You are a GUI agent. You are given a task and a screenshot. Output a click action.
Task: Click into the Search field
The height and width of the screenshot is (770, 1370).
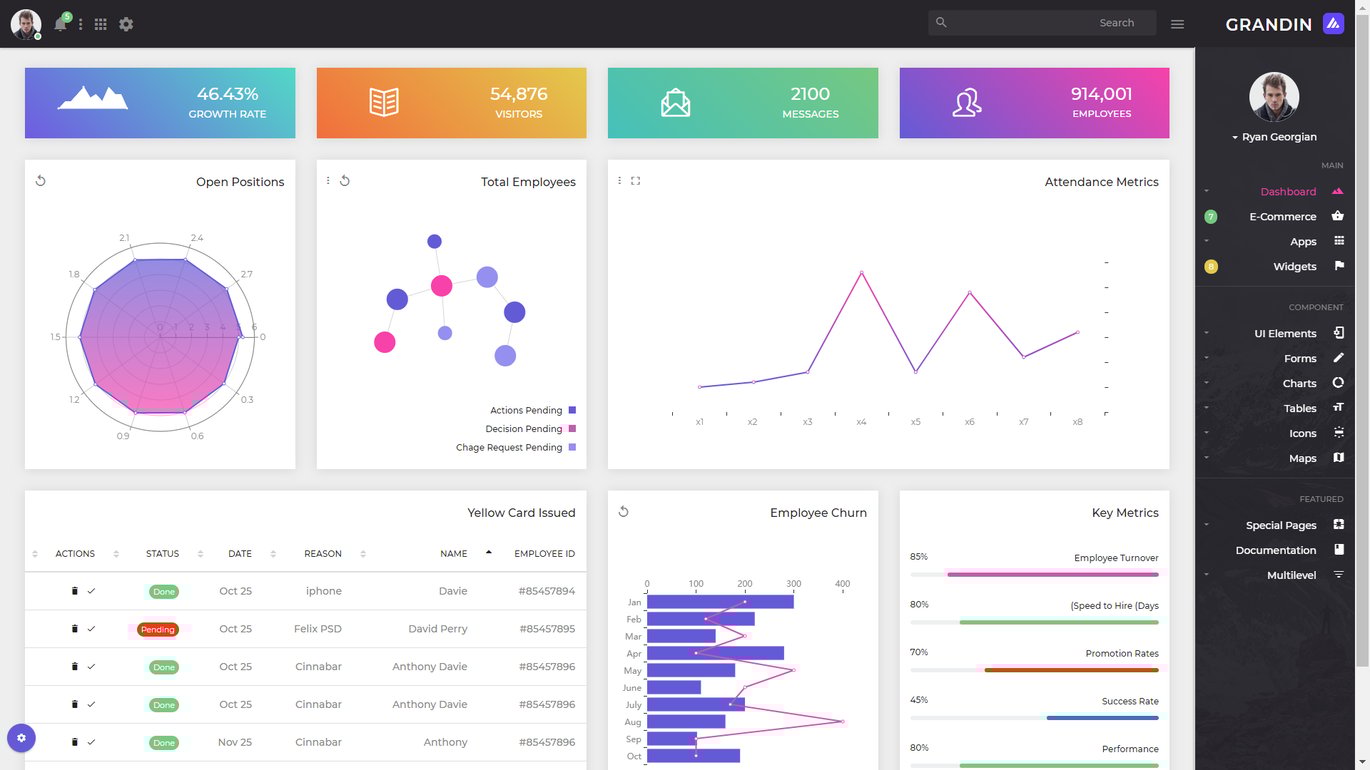[1042, 23]
